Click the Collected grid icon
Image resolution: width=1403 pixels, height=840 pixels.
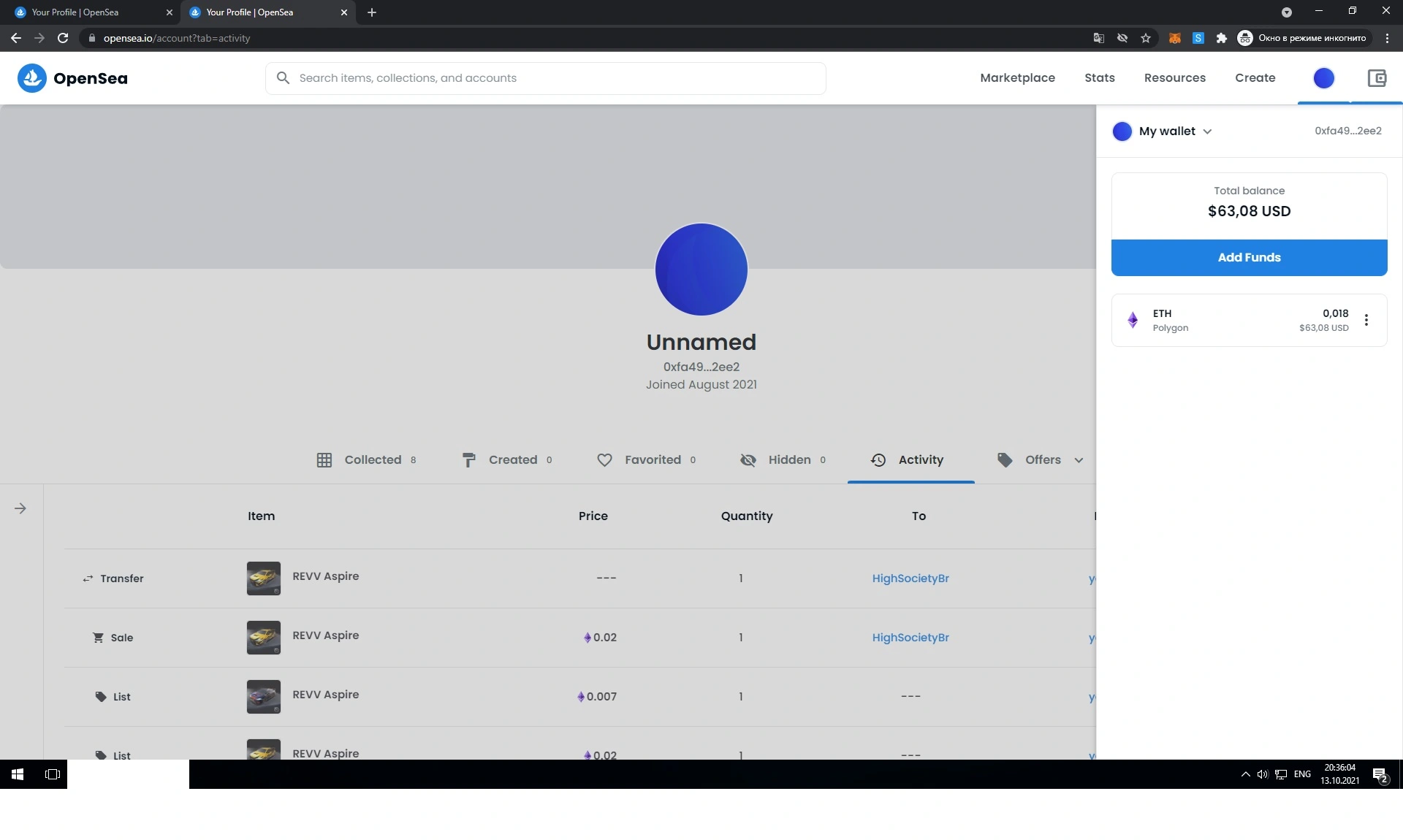(324, 460)
